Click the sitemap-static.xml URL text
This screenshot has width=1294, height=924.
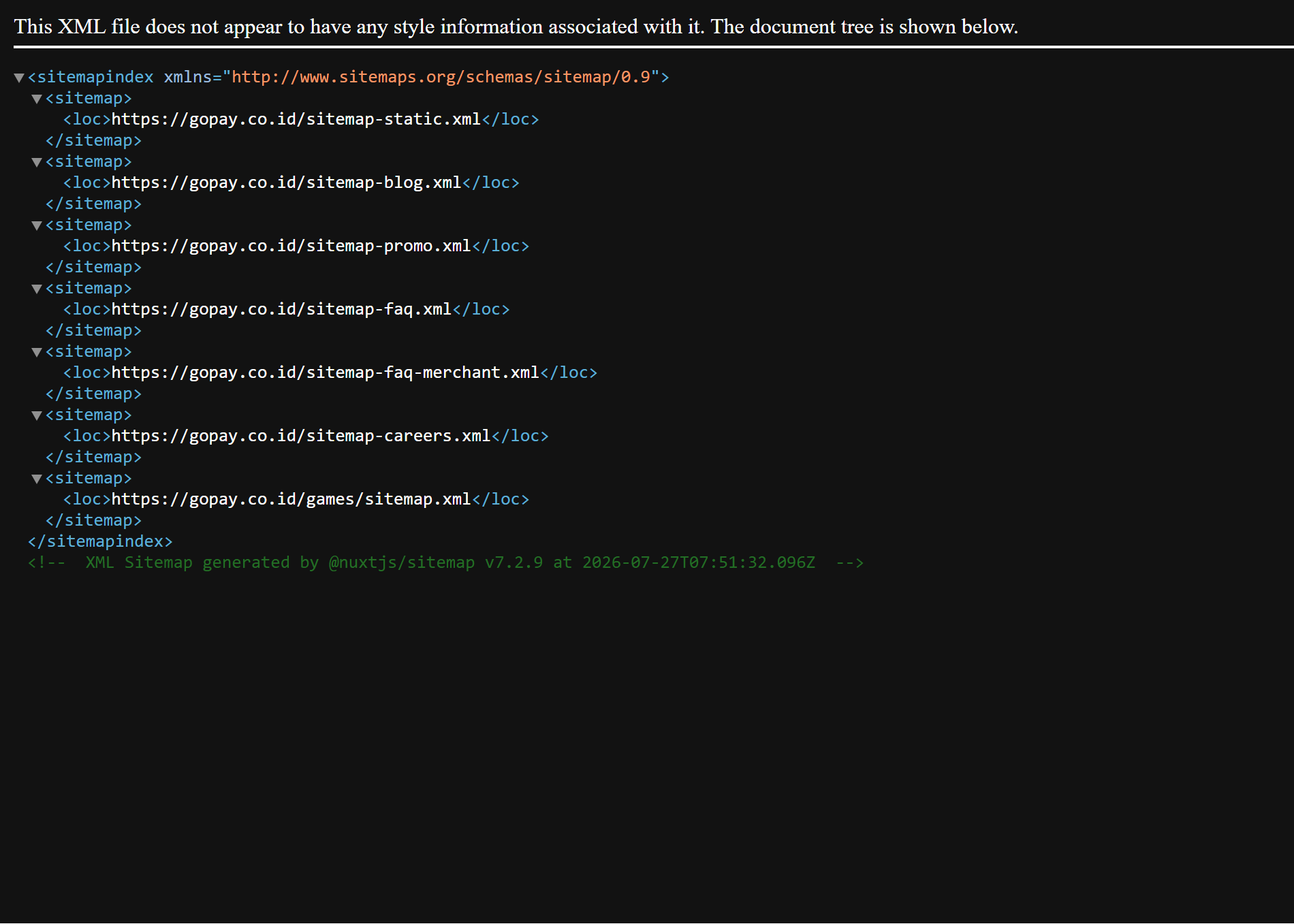296,119
